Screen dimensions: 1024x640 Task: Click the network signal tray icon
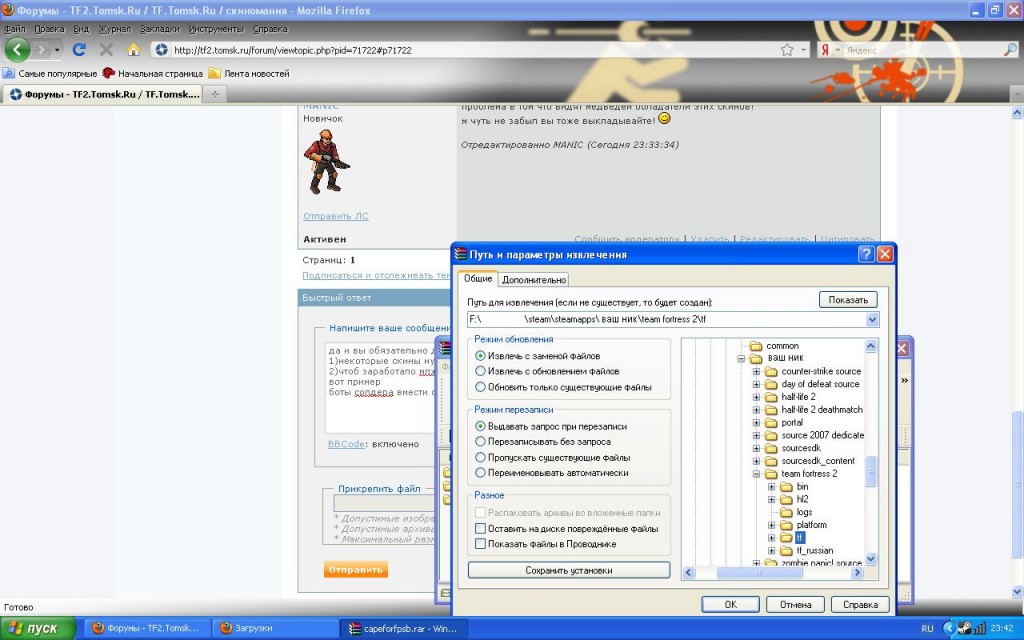(x=980, y=628)
